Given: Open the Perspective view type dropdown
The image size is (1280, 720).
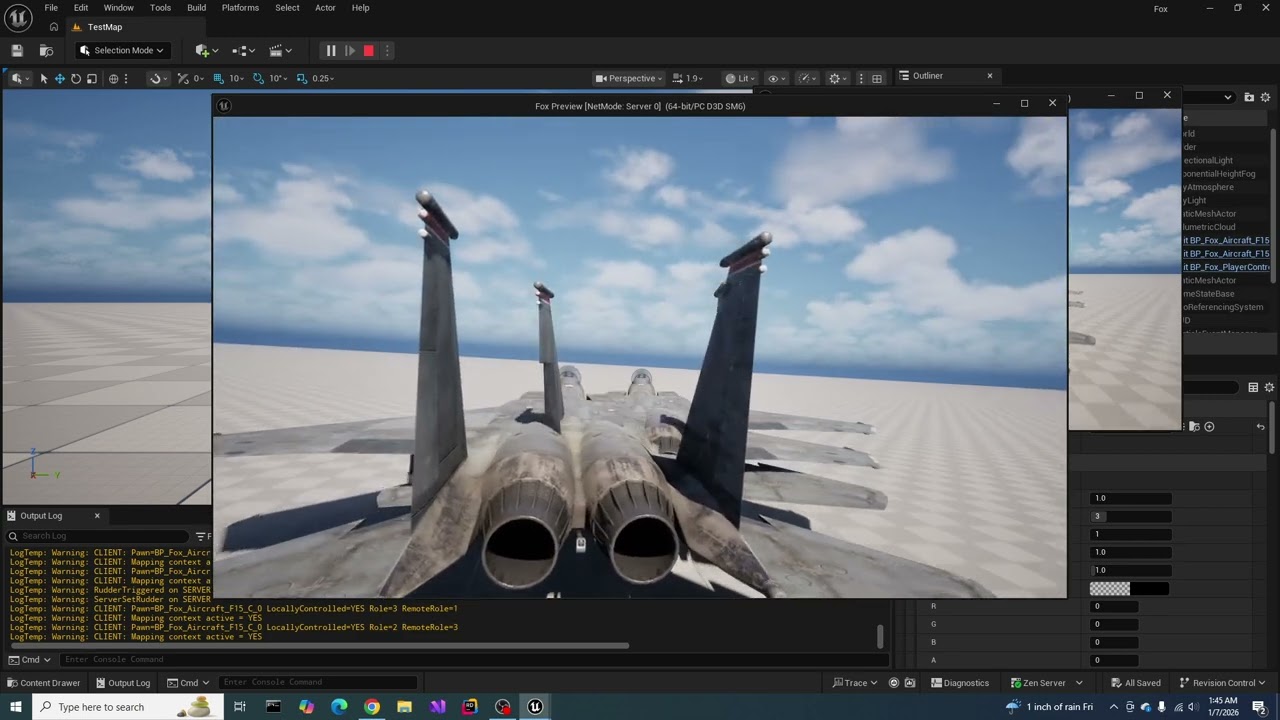Looking at the screenshot, I should 629,78.
